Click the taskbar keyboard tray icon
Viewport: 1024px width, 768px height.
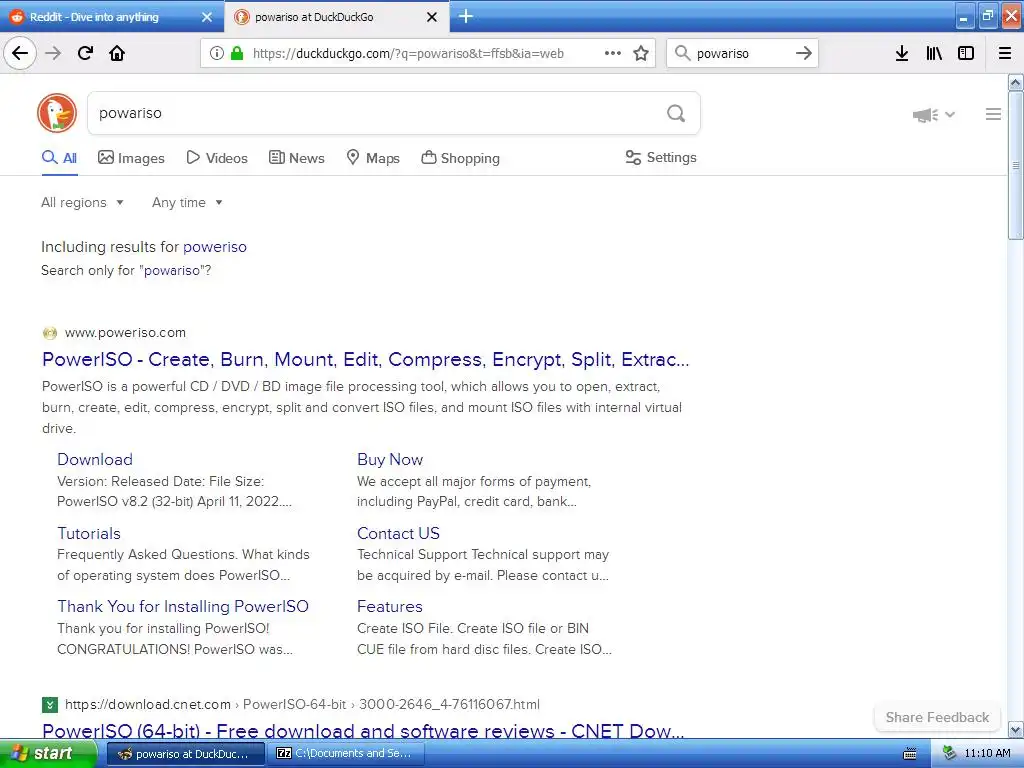(910, 754)
